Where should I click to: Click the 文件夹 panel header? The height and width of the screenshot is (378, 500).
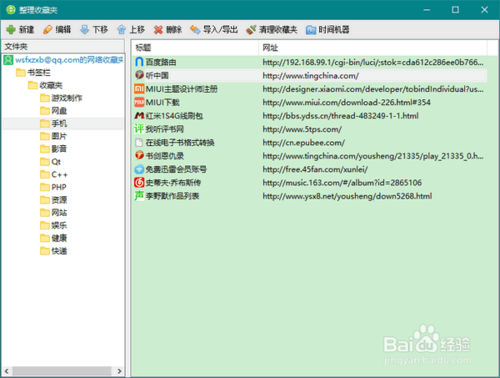[63, 46]
